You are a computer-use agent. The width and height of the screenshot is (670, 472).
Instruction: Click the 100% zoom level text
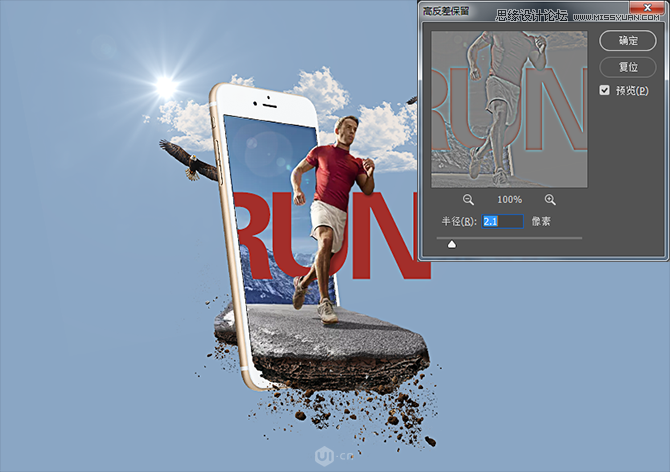[509, 199]
